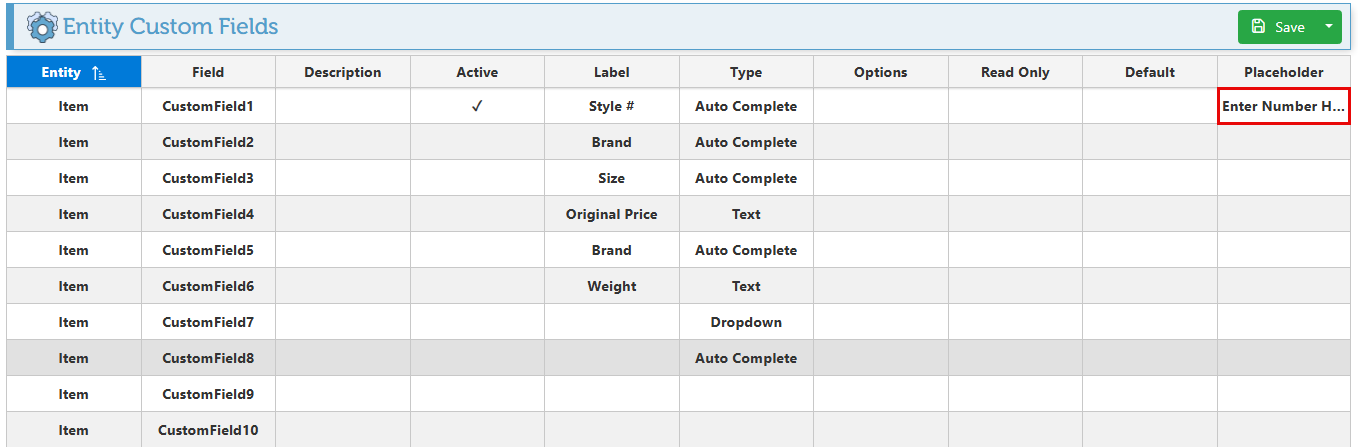The height and width of the screenshot is (447, 1358).
Task: Click the gear icon beside Entity Custom Fields
Action: point(42,27)
